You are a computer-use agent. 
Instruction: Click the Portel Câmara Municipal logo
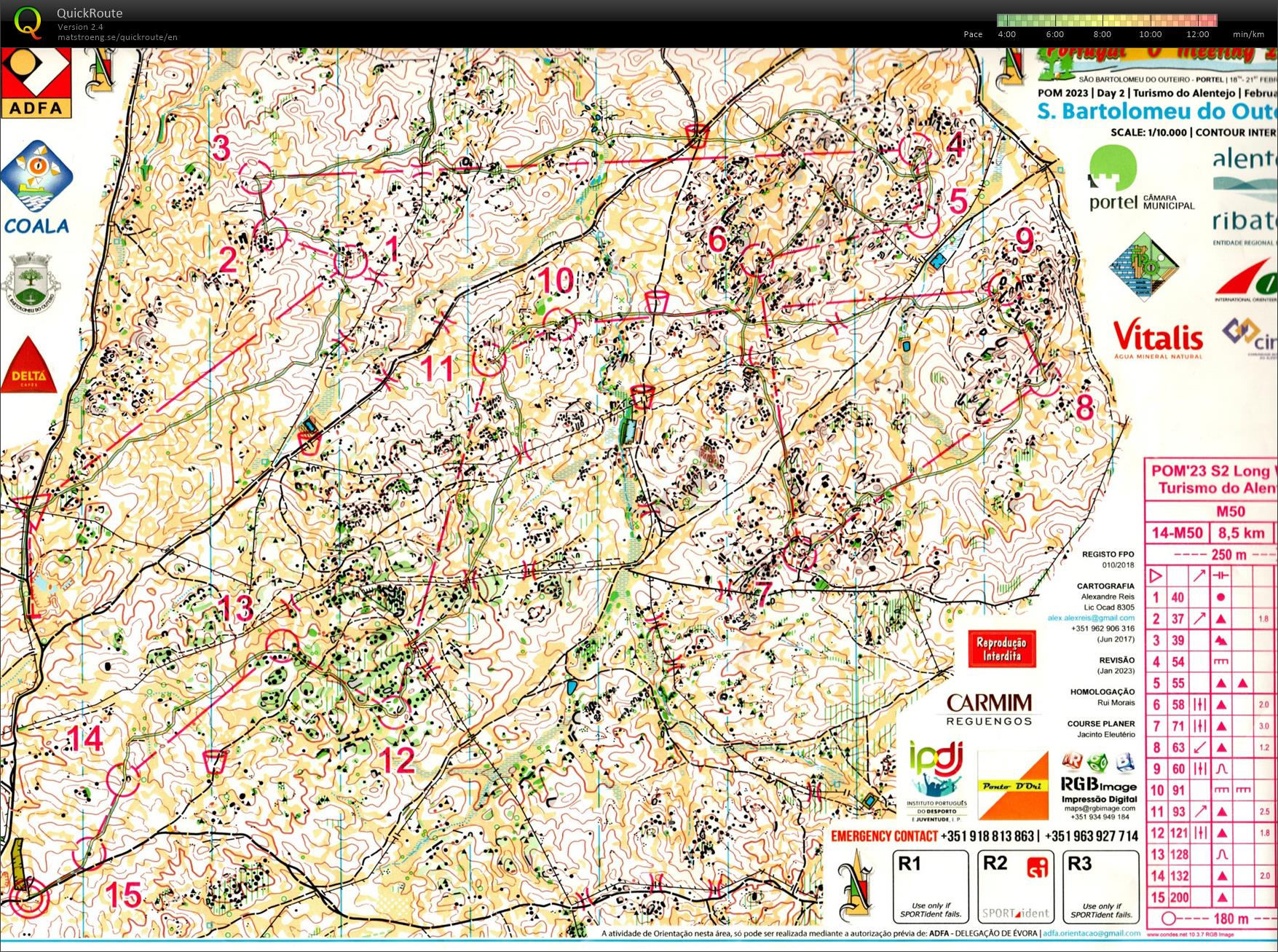coord(1140,178)
